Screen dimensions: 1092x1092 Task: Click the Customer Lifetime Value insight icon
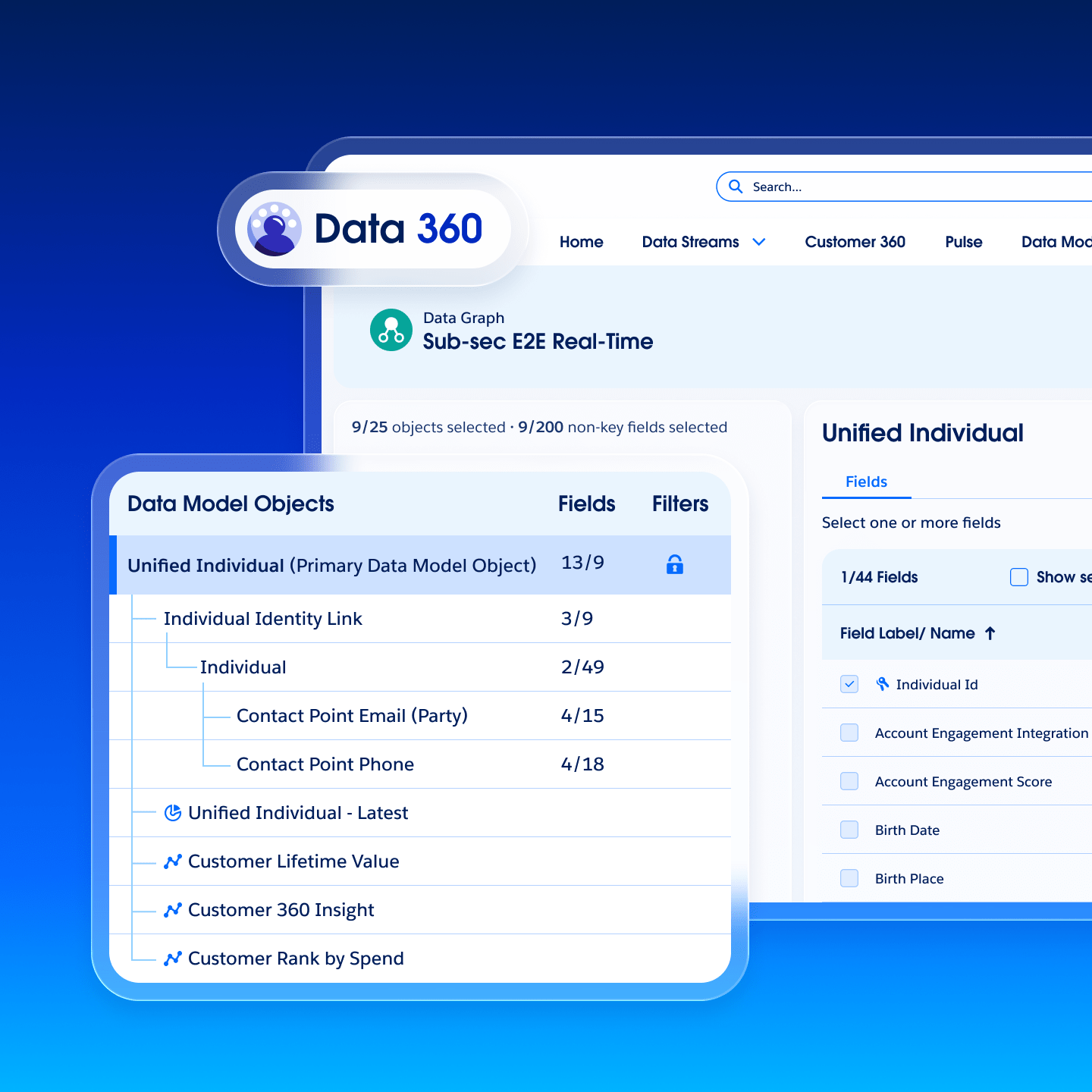[173, 861]
